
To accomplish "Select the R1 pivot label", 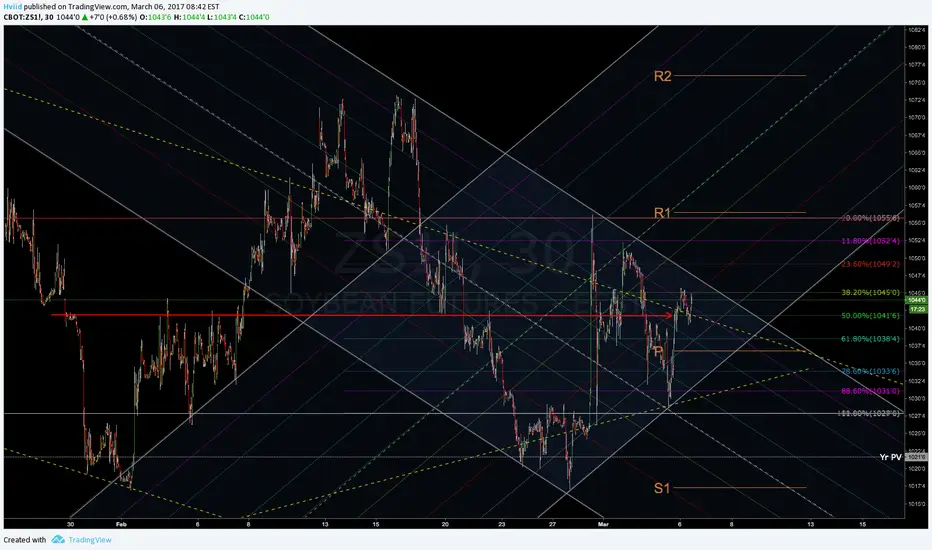I will point(662,213).
